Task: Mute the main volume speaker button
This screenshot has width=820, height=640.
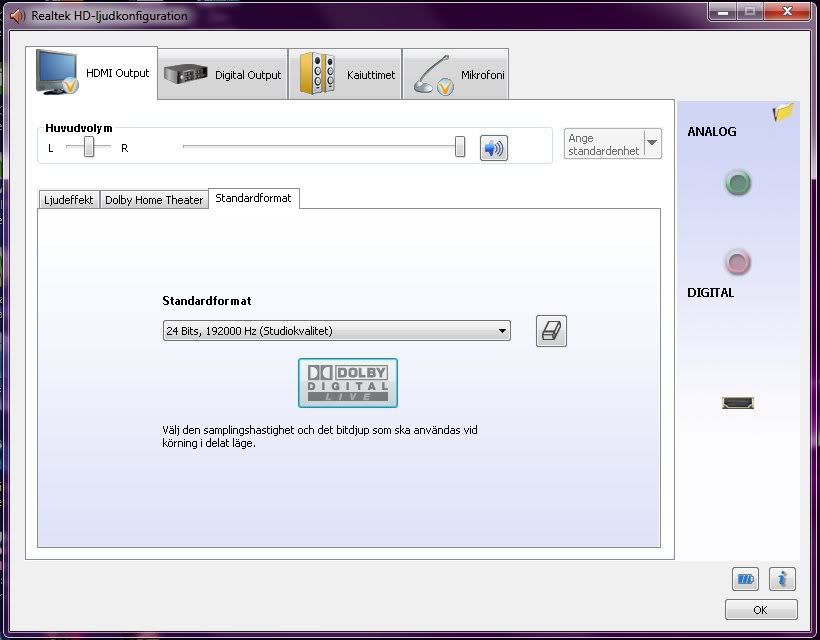Action: coord(493,148)
